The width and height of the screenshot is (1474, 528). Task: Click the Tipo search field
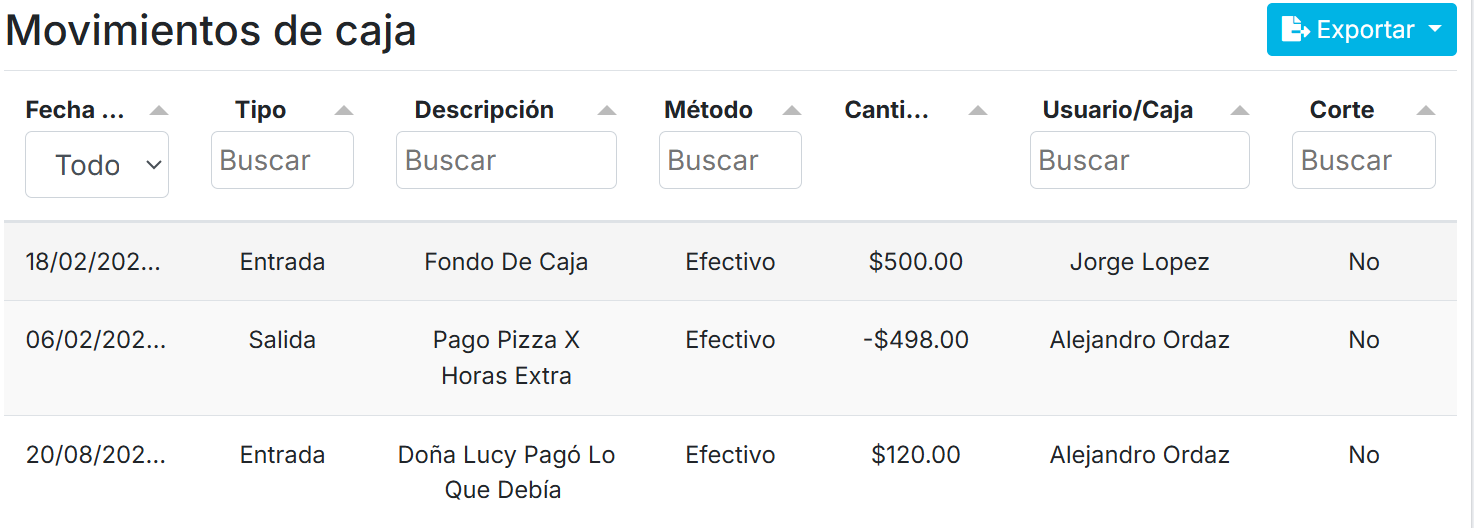[x=282, y=160]
